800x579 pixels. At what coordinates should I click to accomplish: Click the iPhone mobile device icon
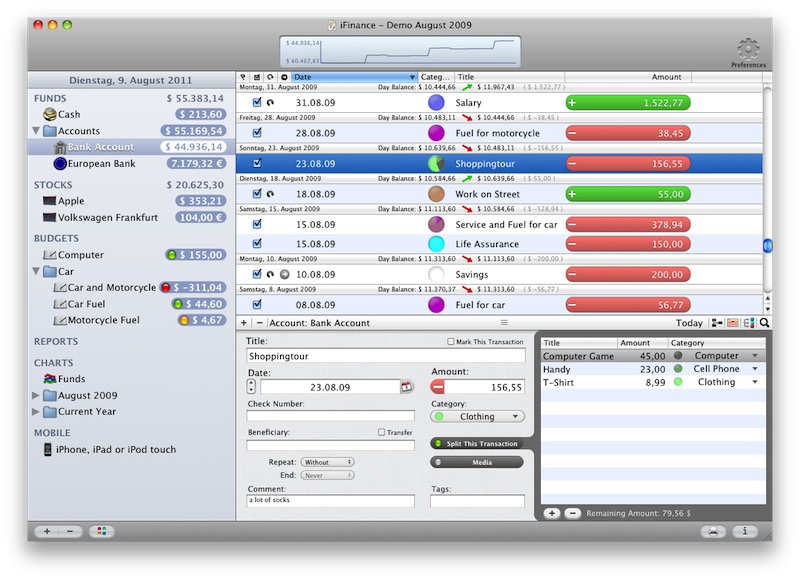point(47,449)
